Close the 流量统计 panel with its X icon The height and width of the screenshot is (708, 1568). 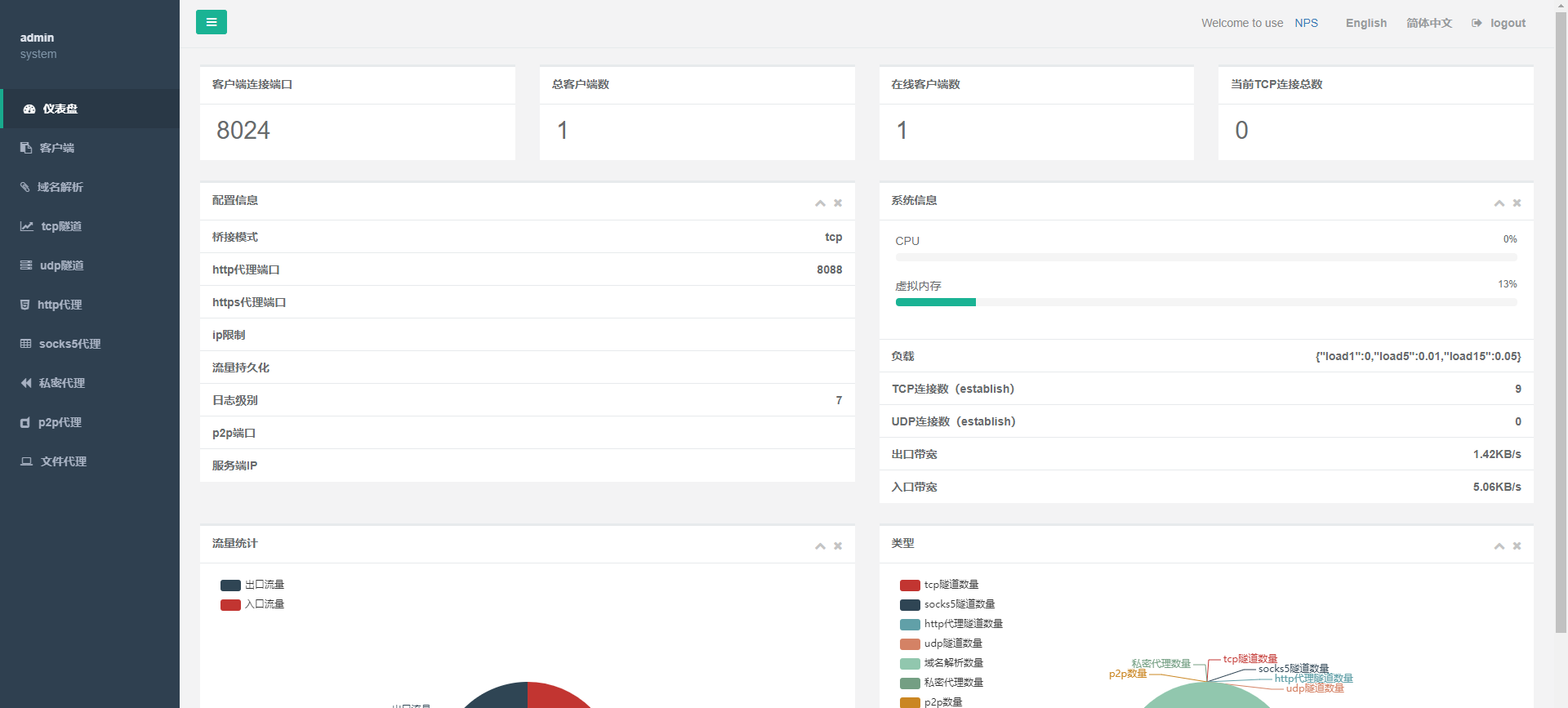point(838,545)
